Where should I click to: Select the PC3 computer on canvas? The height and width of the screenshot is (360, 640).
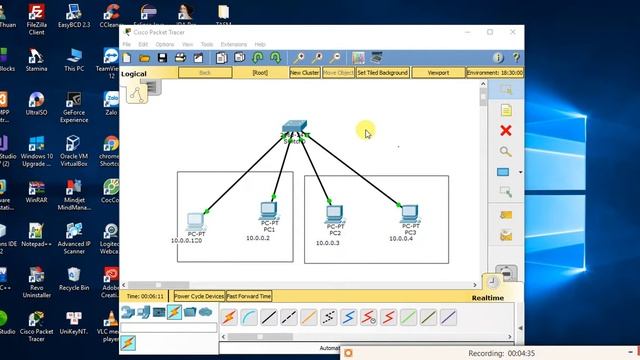410,215
